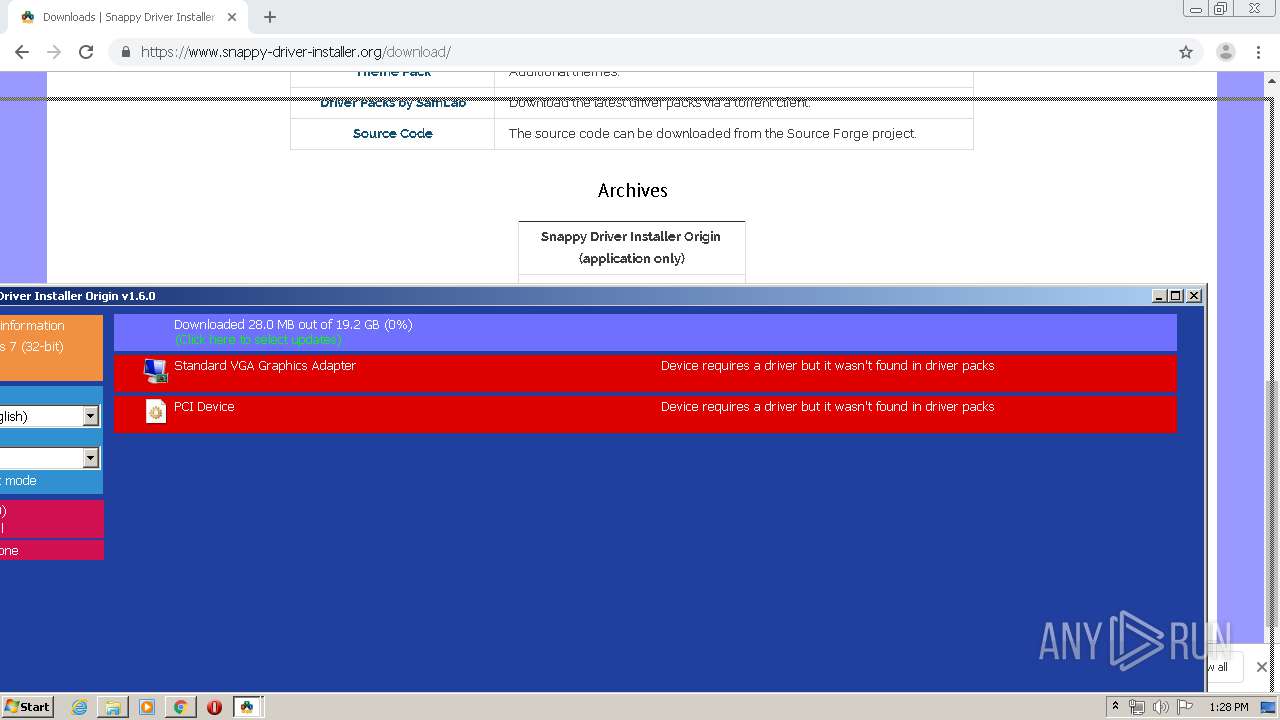This screenshot has height=720, width=1280.
Task: Click the Show desktop button in tray
Action: pyautogui.click(x=1270, y=707)
